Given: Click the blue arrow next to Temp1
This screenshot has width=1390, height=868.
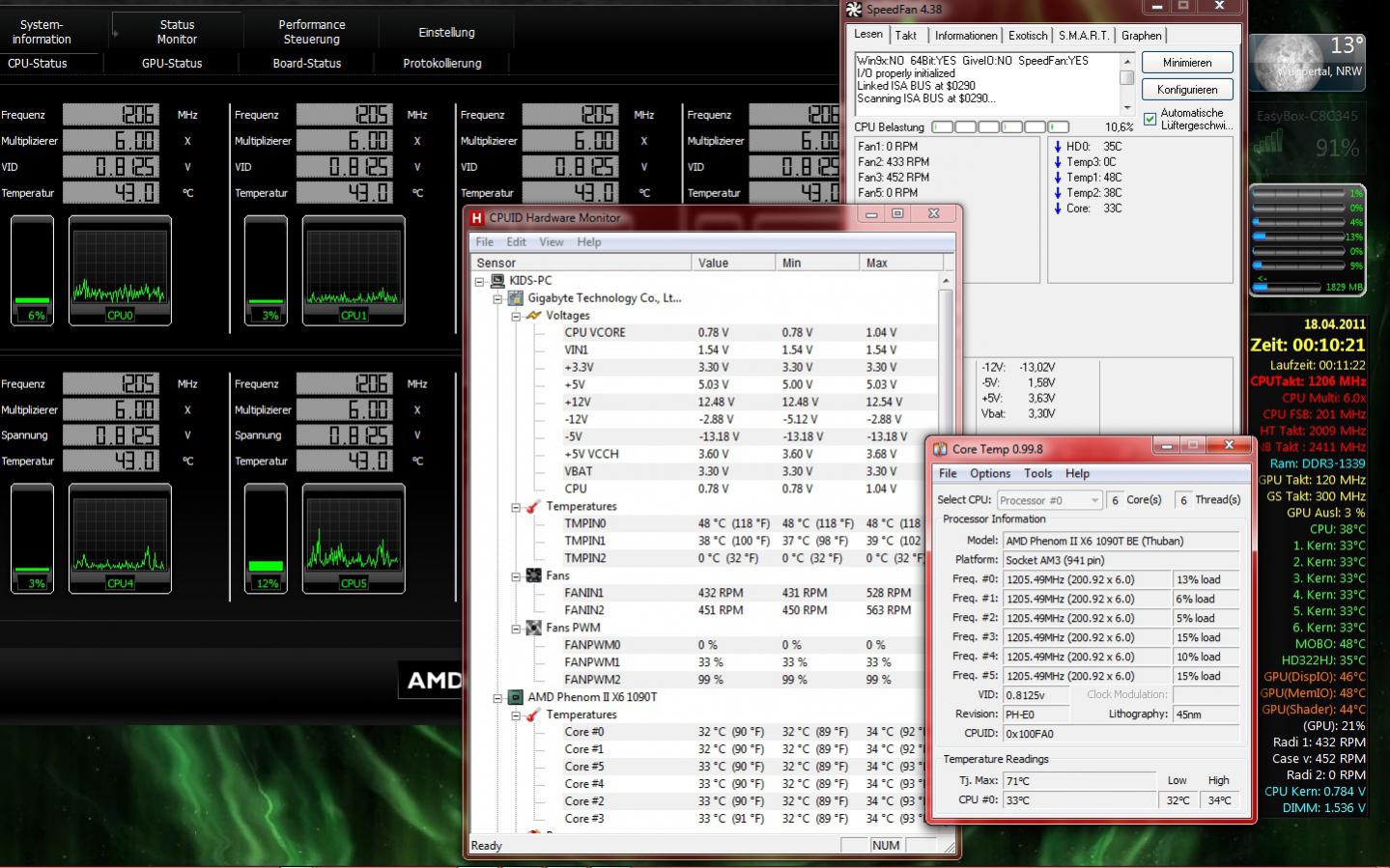Looking at the screenshot, I should click(x=1058, y=178).
